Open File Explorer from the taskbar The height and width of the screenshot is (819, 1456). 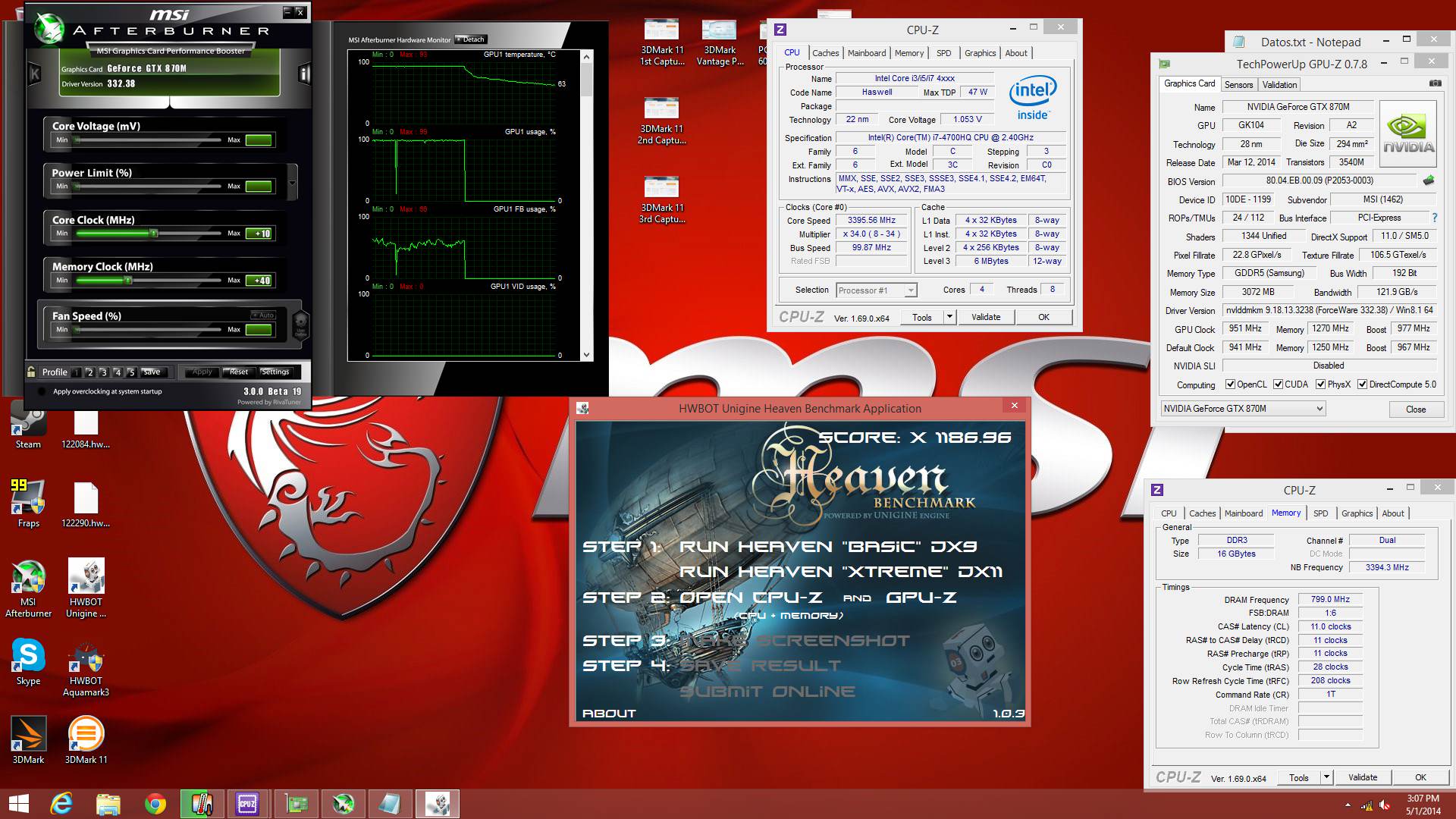(108, 804)
